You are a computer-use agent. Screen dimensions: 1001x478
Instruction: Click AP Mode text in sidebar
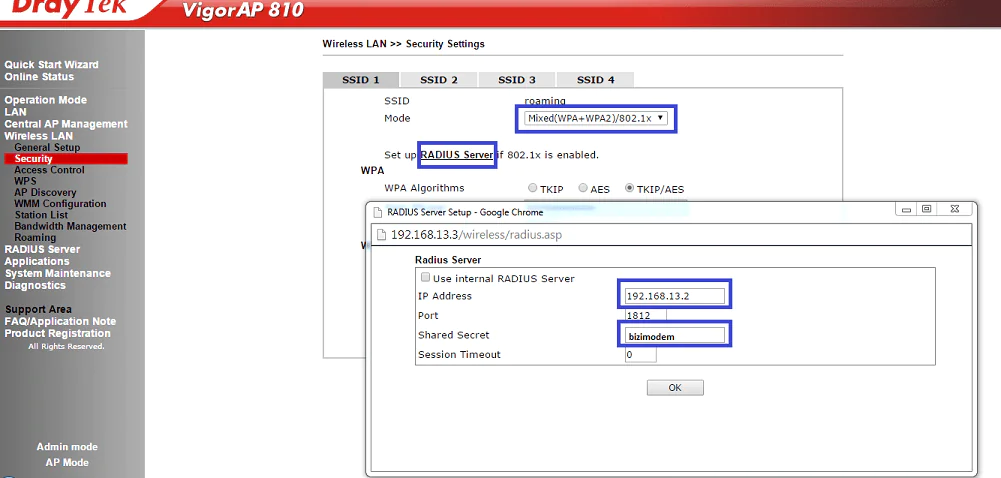tap(67, 463)
